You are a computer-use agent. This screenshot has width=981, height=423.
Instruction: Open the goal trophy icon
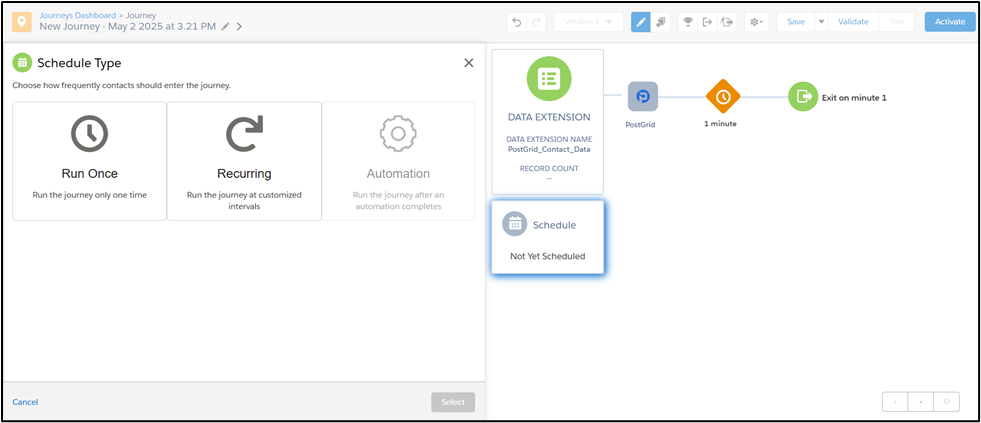coord(688,22)
